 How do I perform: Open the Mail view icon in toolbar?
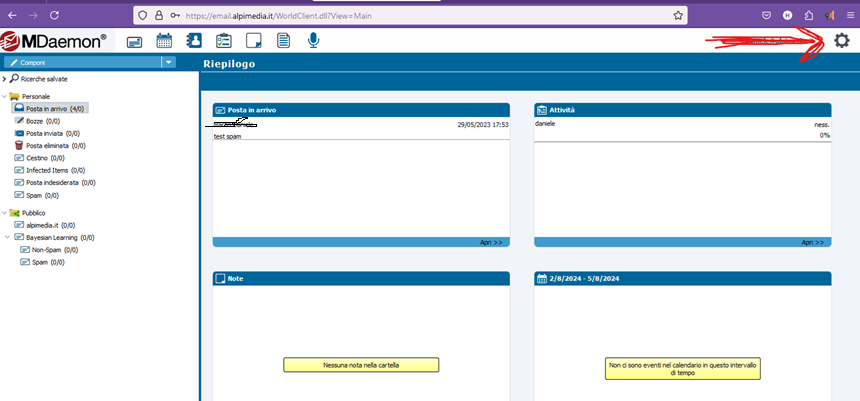point(134,41)
